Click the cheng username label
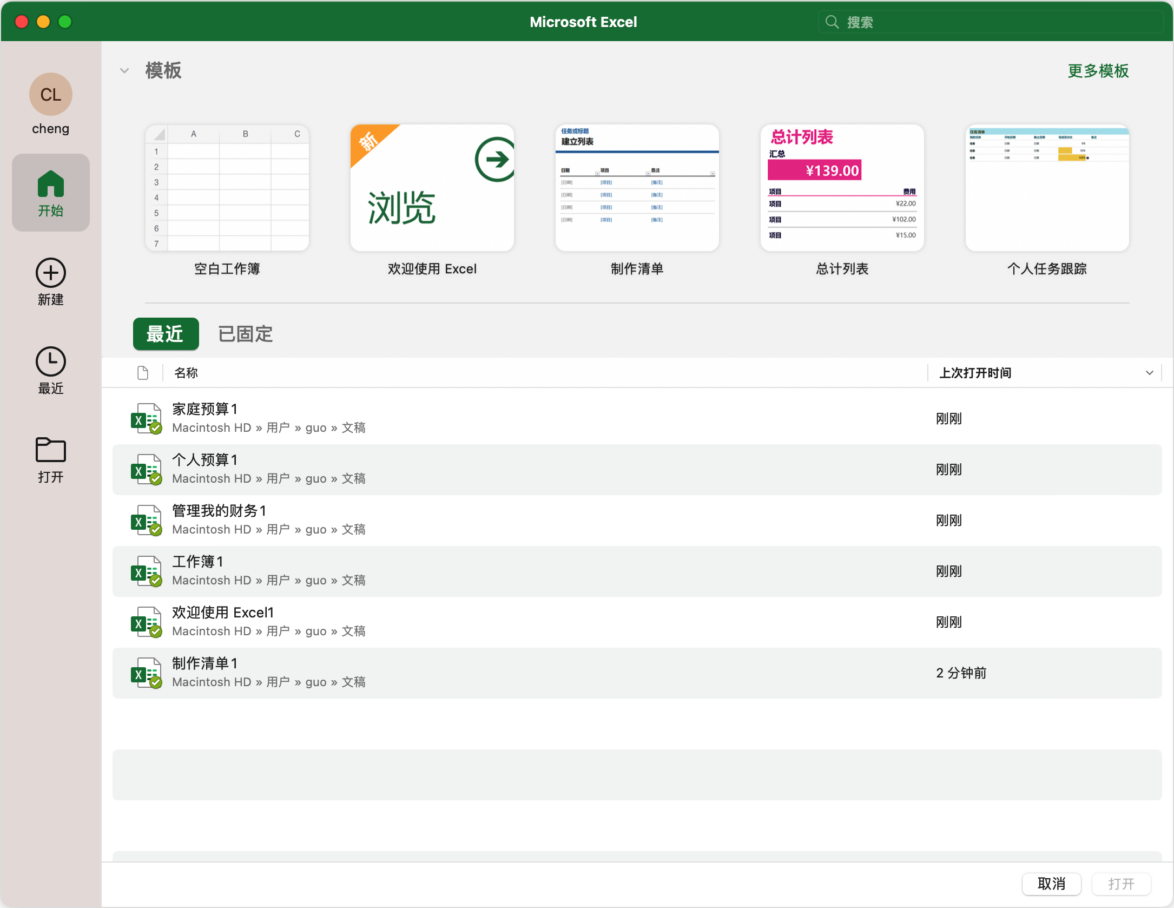 (51, 129)
